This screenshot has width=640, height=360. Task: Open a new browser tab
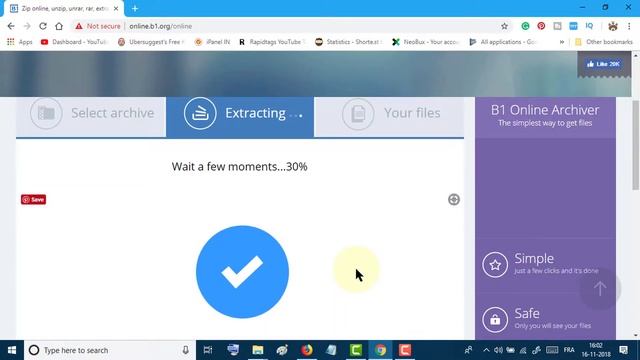(135, 8)
